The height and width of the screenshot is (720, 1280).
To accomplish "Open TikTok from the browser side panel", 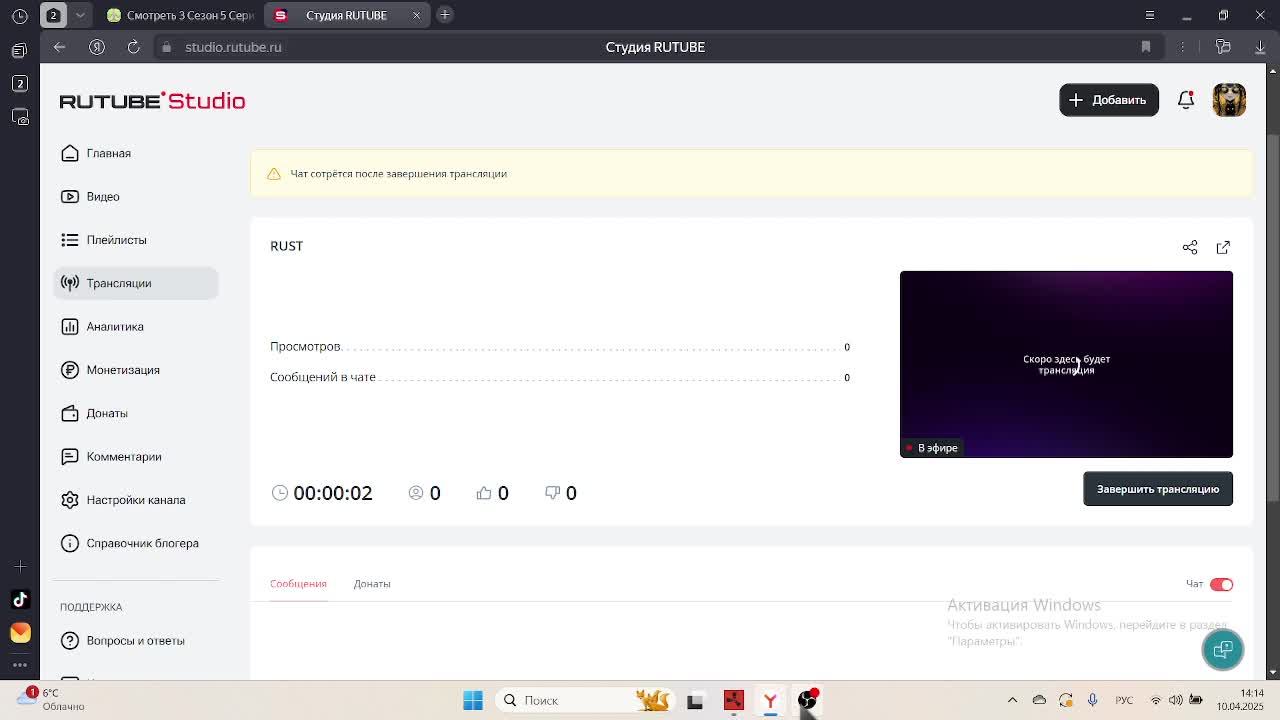I will click(x=20, y=599).
